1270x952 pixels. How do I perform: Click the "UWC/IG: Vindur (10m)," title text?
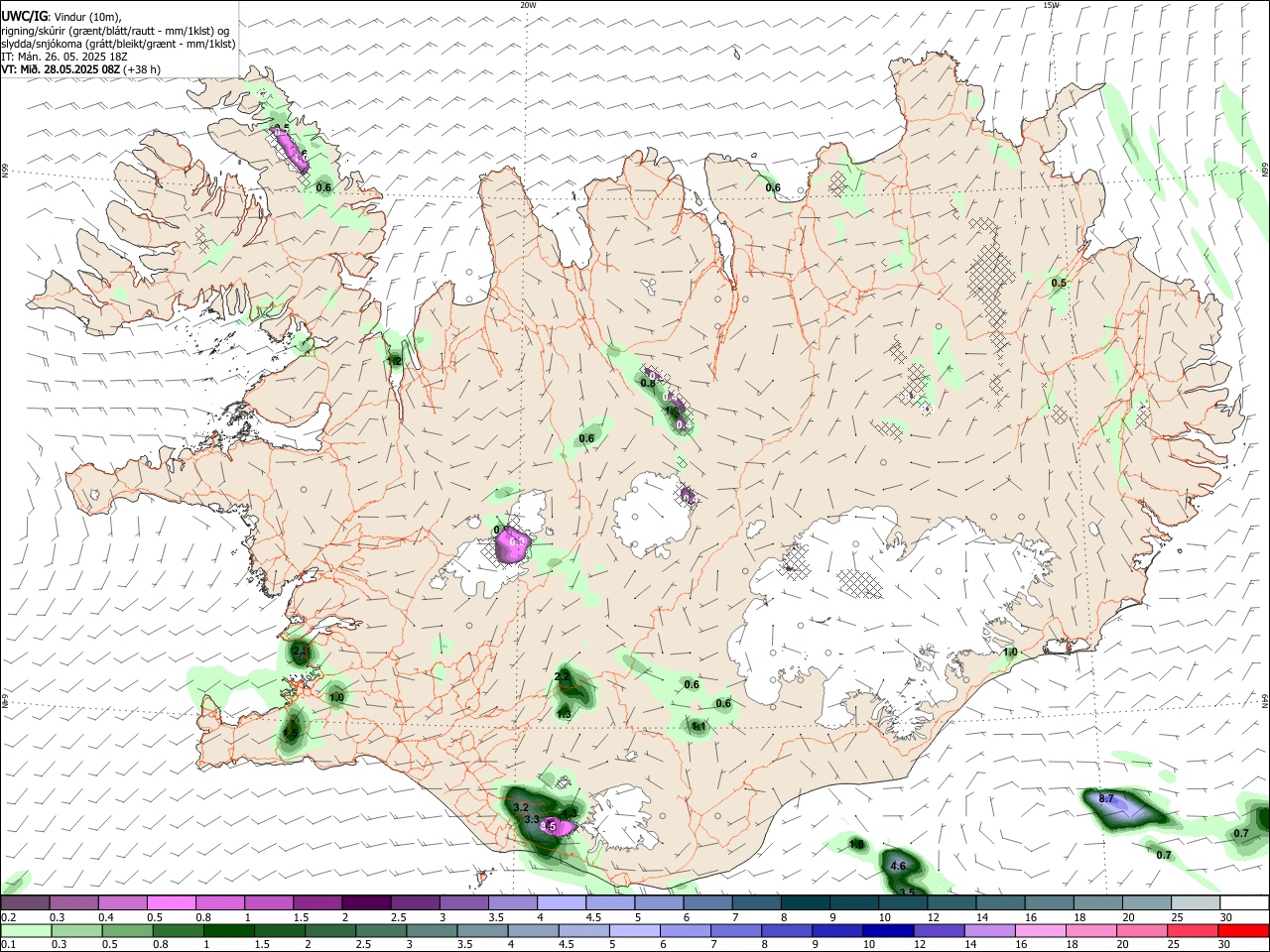pos(62,17)
